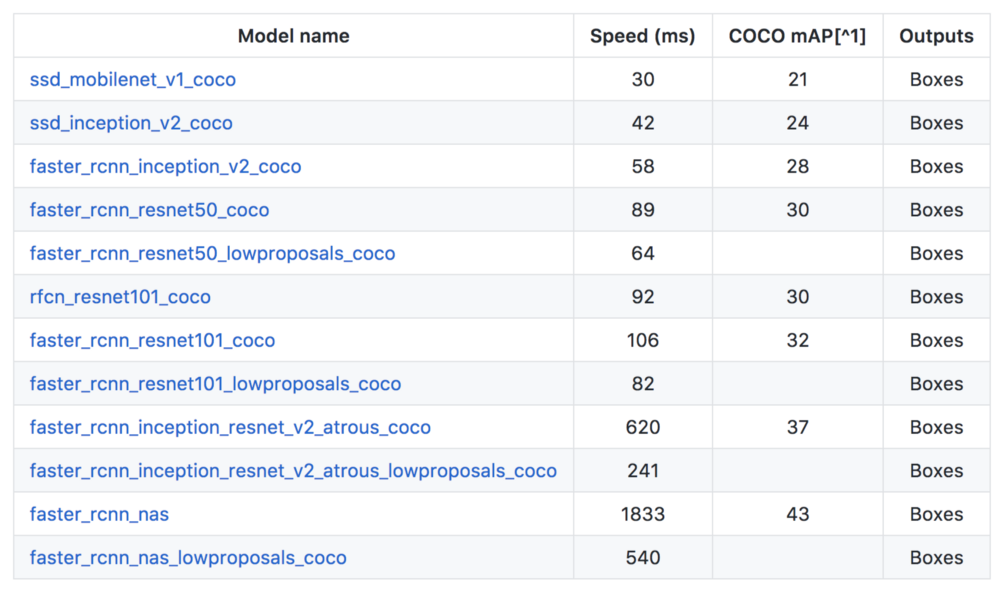Open faster_rcnn_resnet50_lowproposals_coco link
Screen dimensions: 1000x591
pyautogui.click(x=212, y=254)
